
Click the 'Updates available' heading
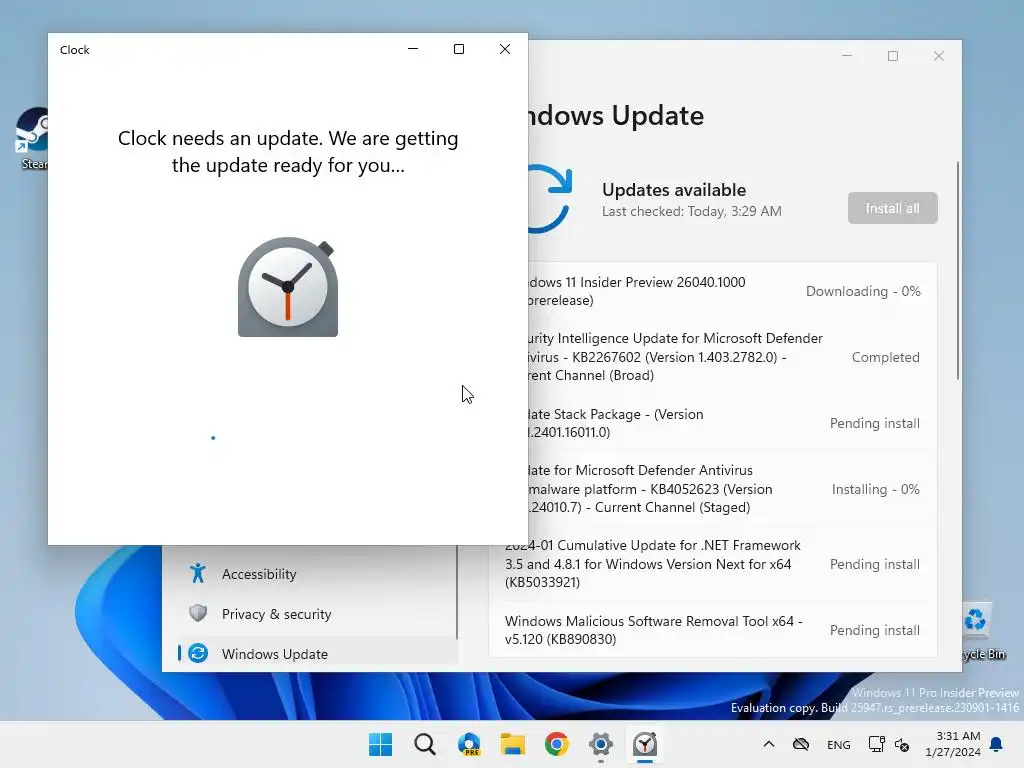pyautogui.click(x=674, y=190)
